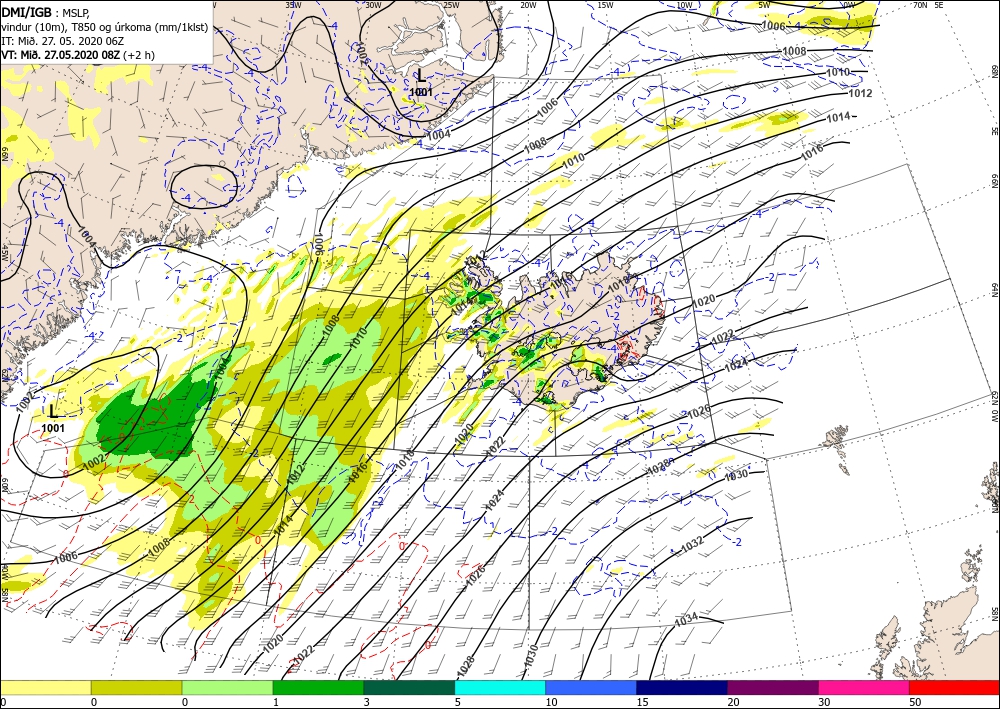Viewport: 1000px width, 709px height.
Task: Click the medium green legend band above 1
Action: pos(318,687)
